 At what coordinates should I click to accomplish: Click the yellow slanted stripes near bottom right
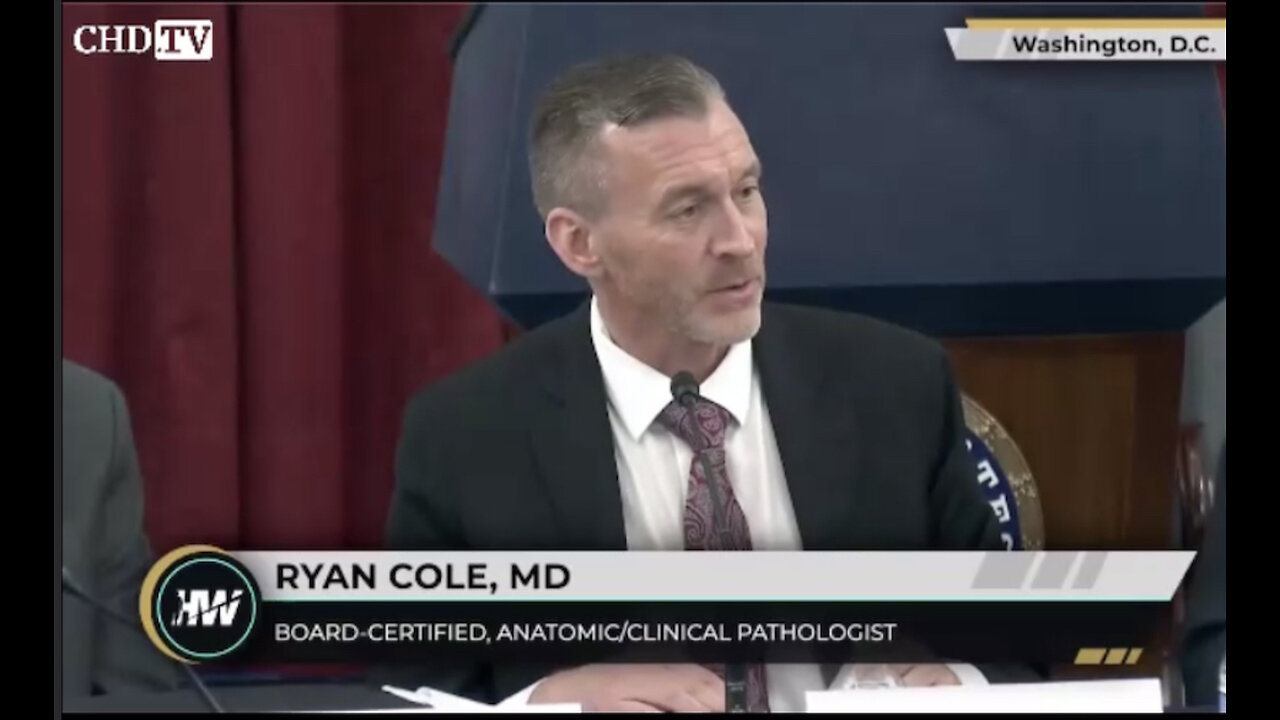(1108, 656)
